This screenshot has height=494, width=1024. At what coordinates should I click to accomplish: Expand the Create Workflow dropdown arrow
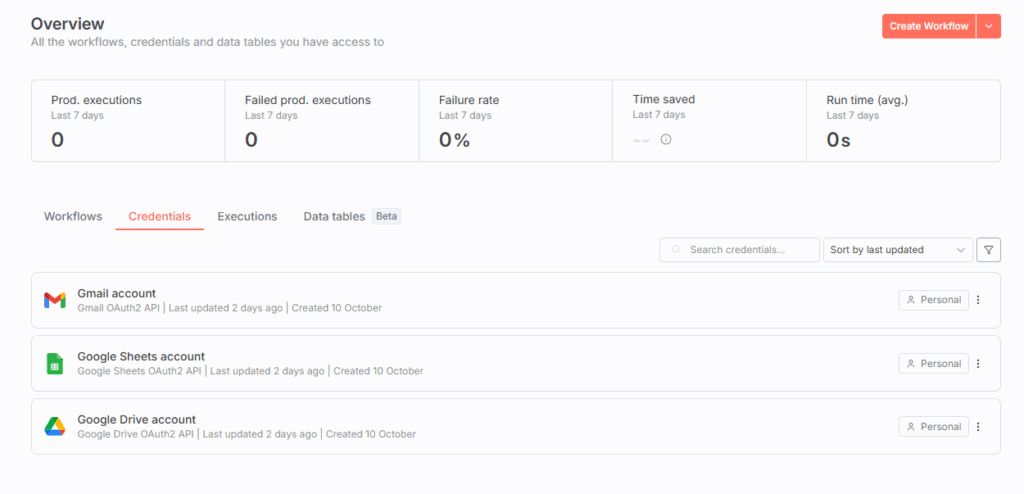pos(989,26)
